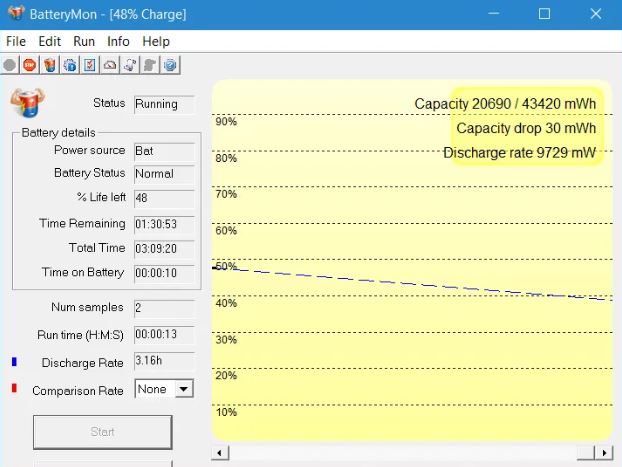Open battery information gear icon in toolbar

(x=70, y=65)
